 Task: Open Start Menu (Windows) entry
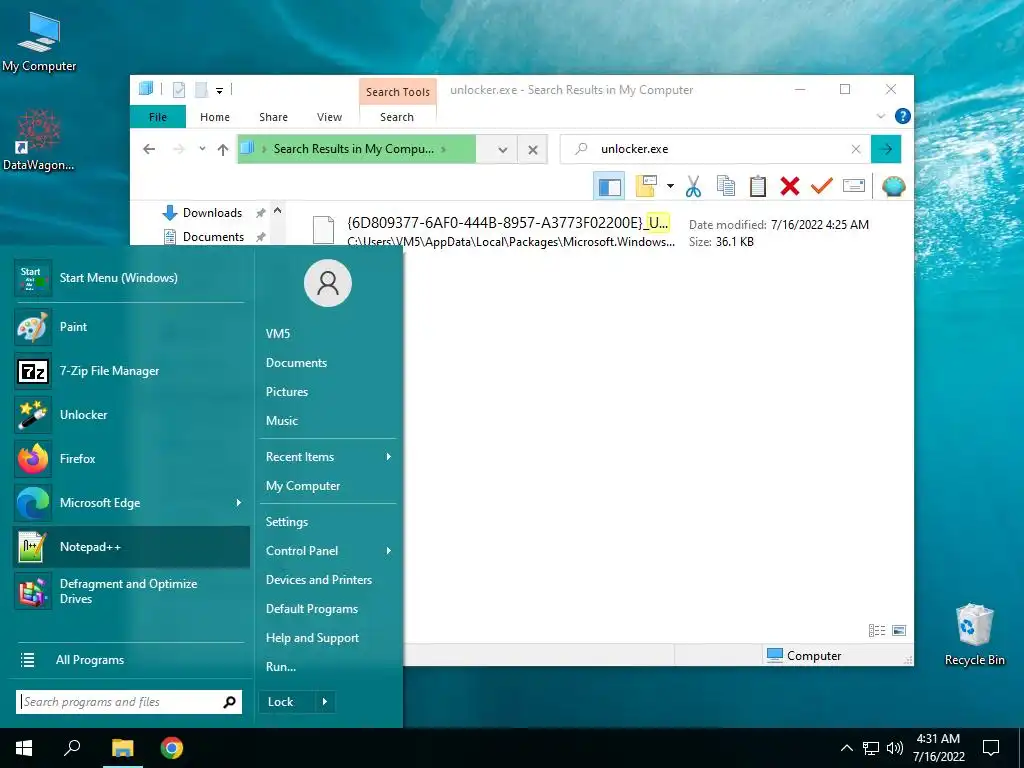131,278
